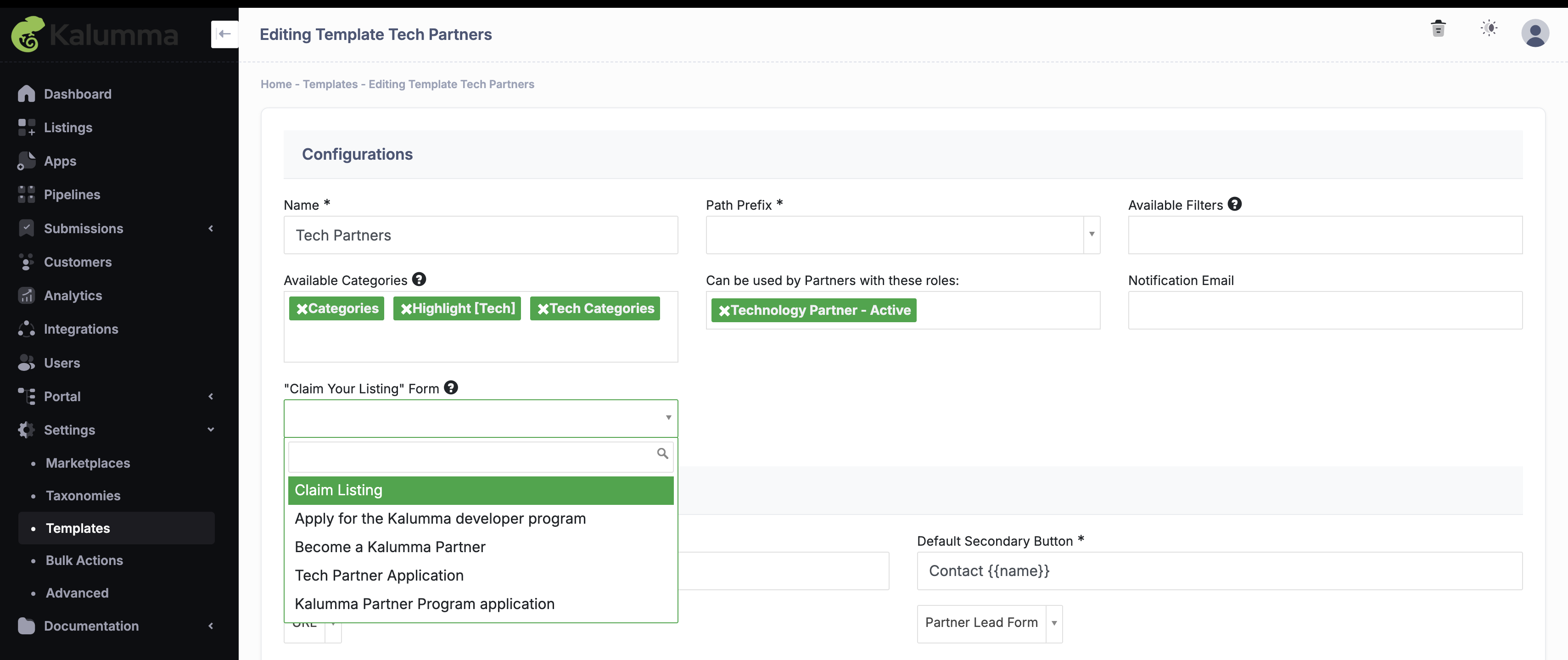Open the Pipelines section

pyautogui.click(x=72, y=195)
